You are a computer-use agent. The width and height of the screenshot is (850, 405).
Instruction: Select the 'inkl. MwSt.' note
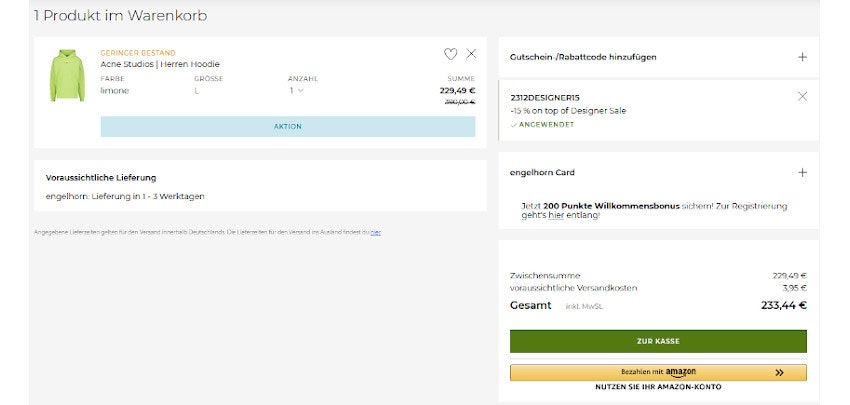point(584,307)
